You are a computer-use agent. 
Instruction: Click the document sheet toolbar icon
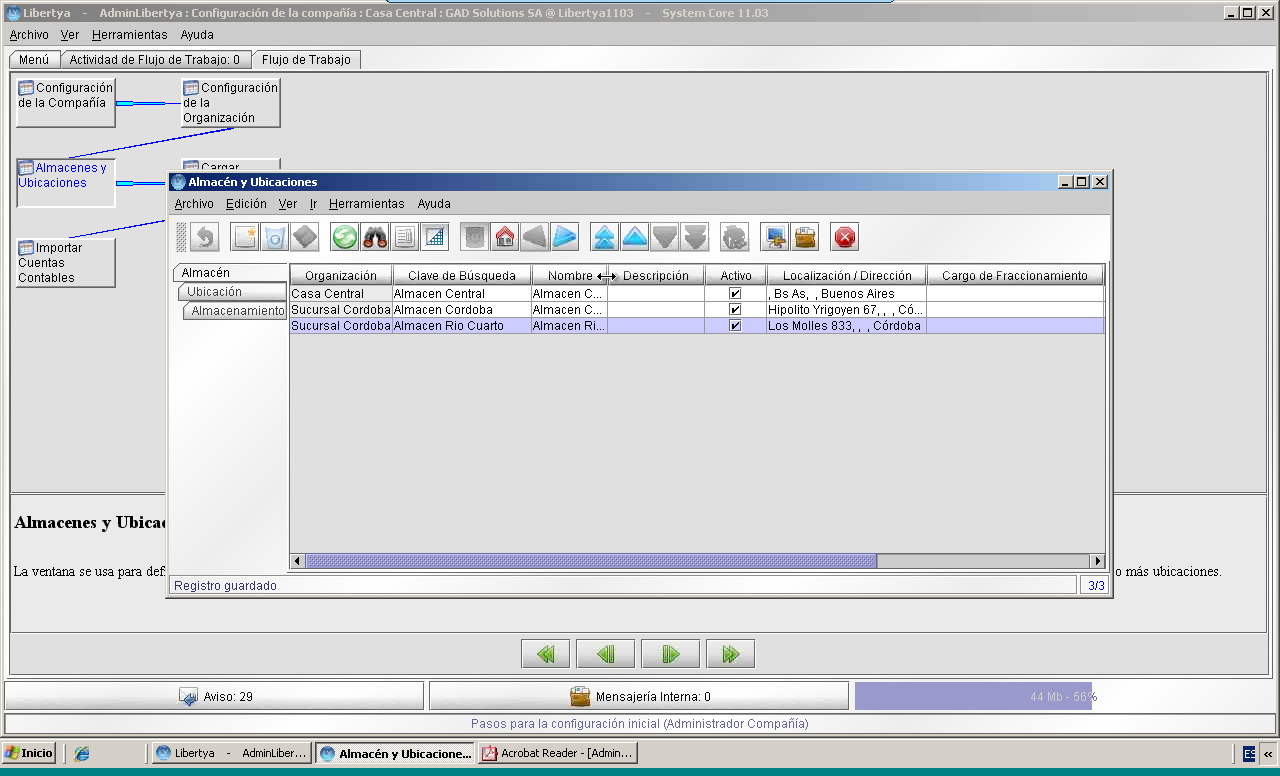tap(405, 237)
